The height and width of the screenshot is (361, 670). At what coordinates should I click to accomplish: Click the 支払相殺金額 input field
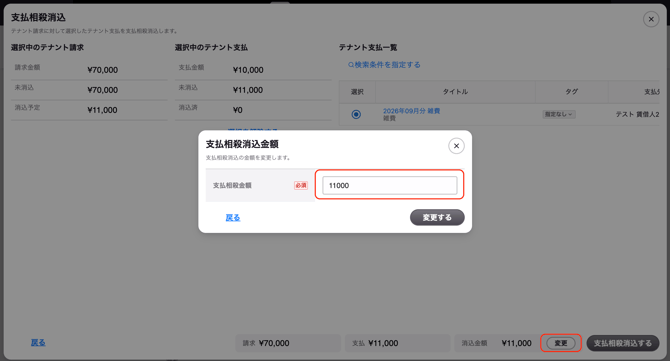[x=389, y=185]
